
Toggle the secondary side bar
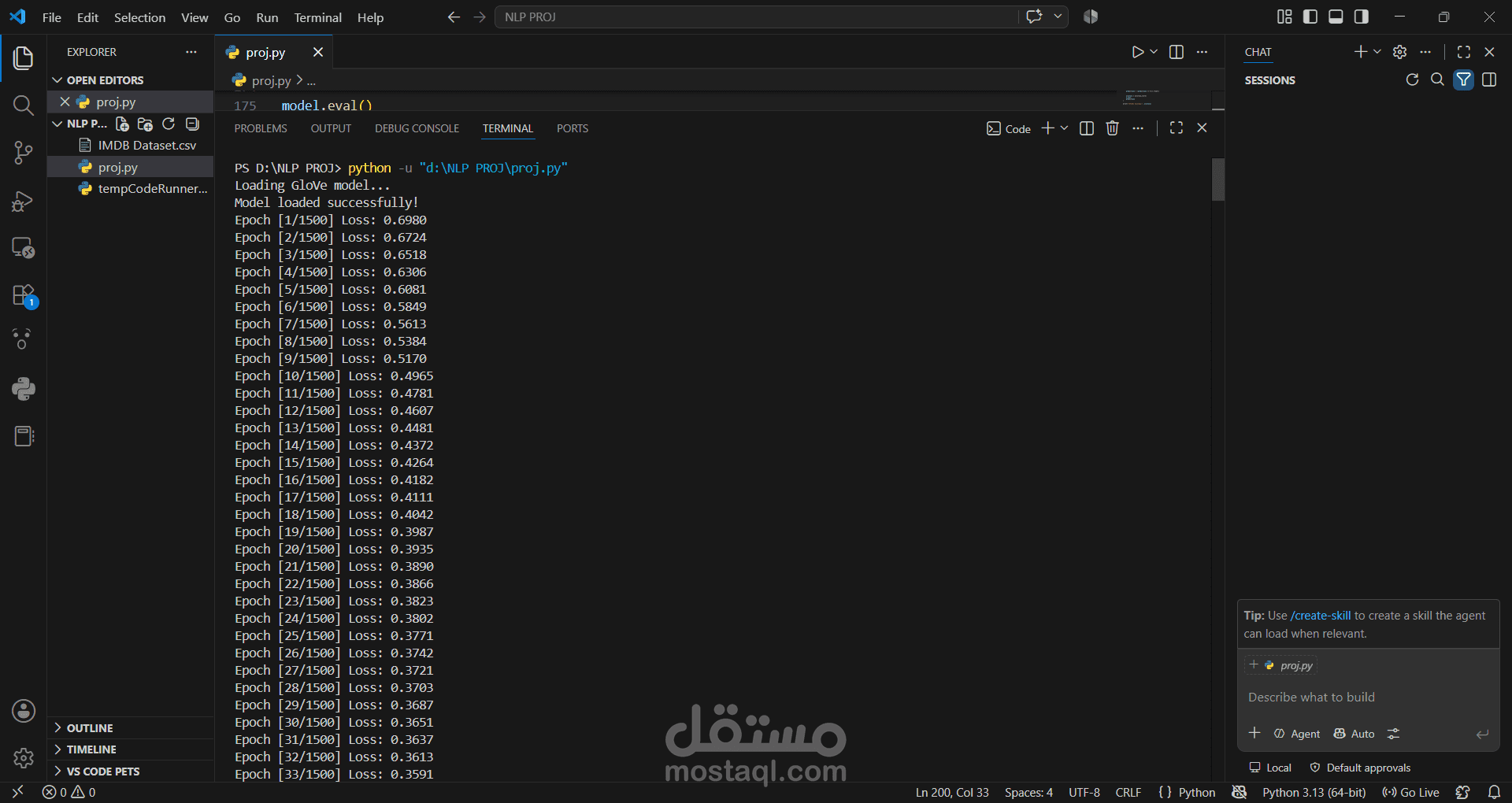(1361, 17)
